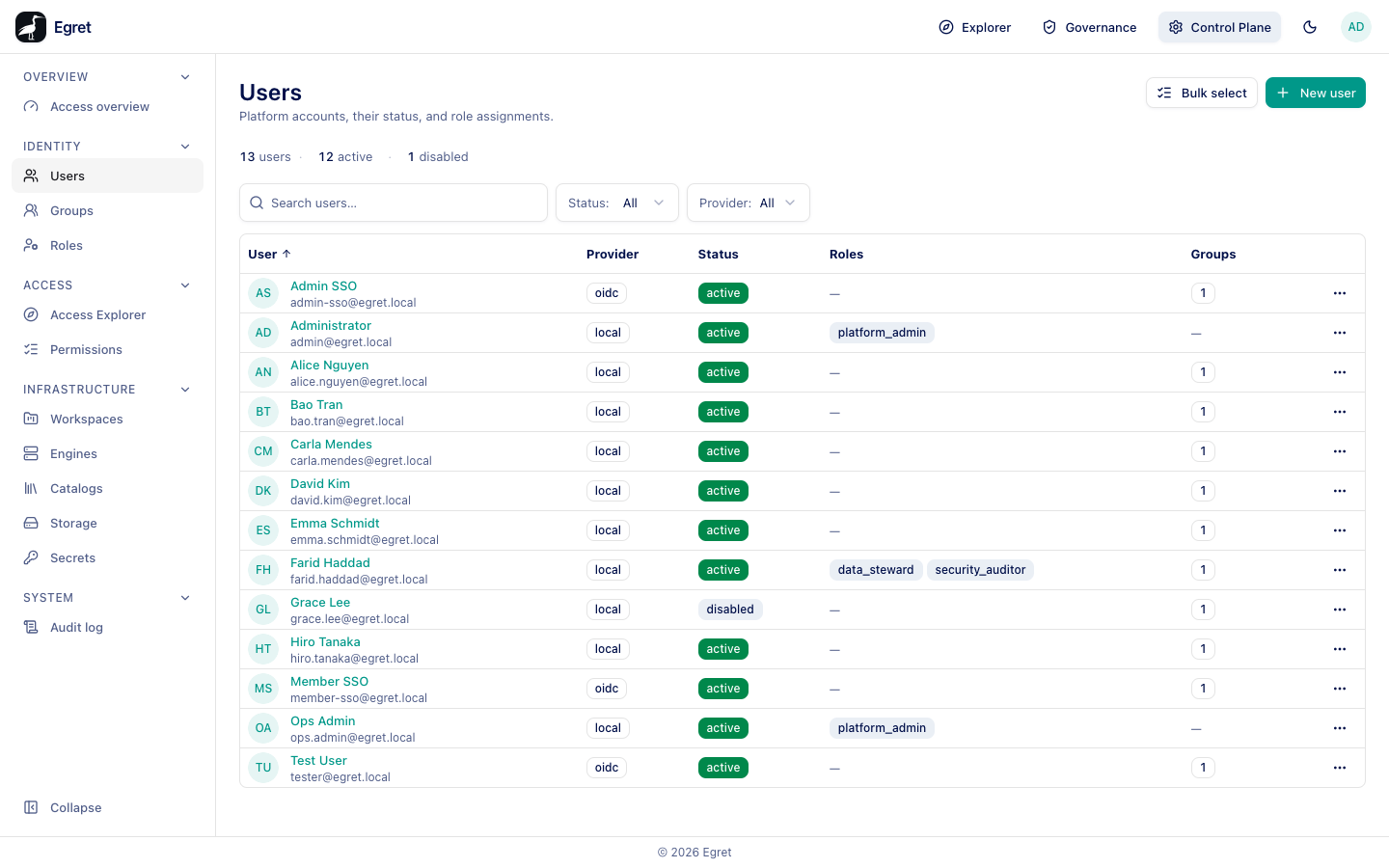The height and width of the screenshot is (868, 1389).
Task: Open row actions for Ops Admin
Action: point(1340,728)
